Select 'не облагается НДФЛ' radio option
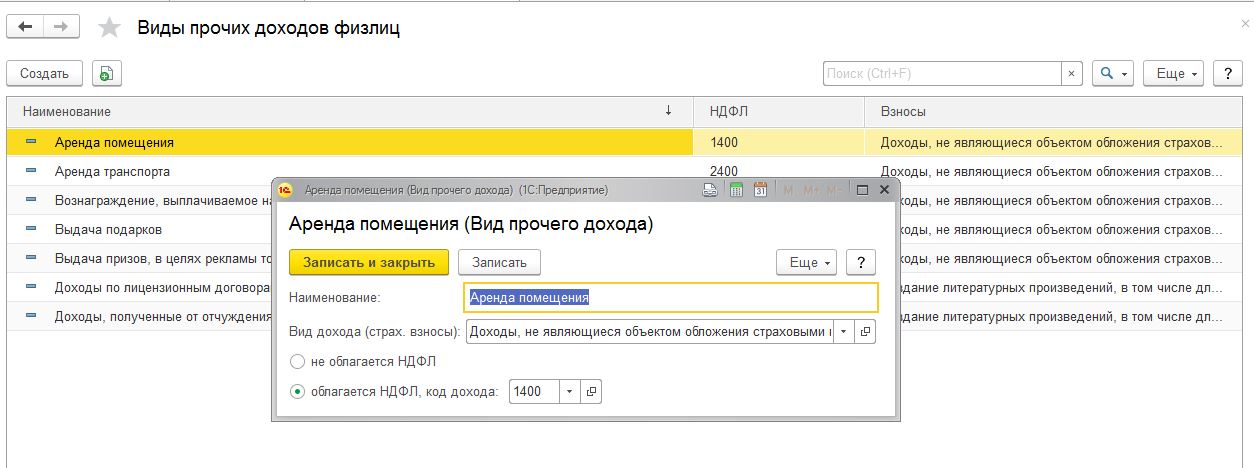The width and height of the screenshot is (1254, 468). tap(297, 362)
